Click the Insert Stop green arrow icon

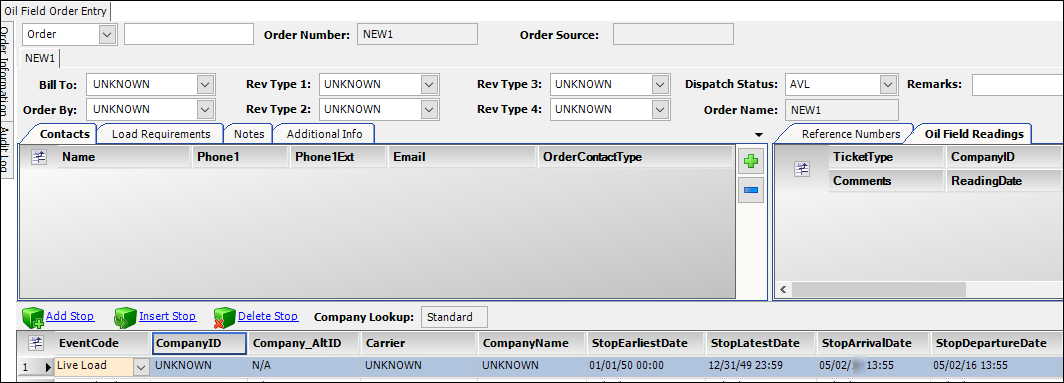[126, 317]
